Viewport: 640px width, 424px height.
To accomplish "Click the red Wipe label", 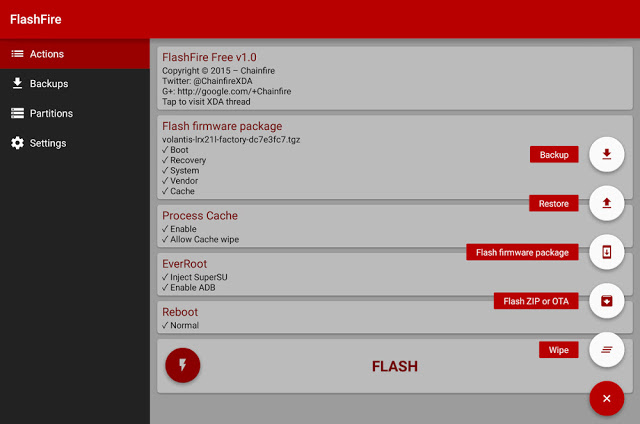I will click(558, 350).
